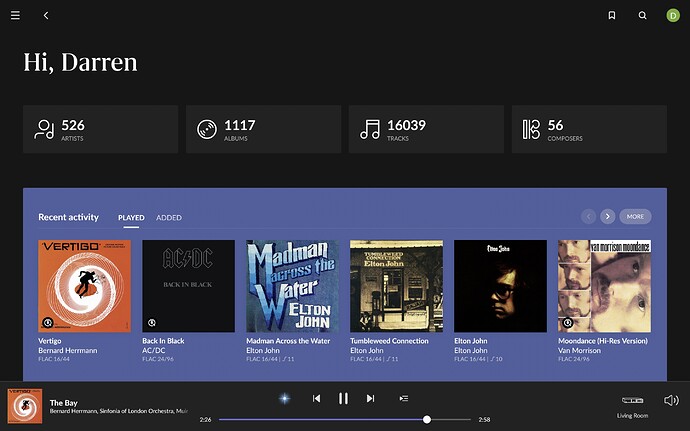Click the track progress slider handle
The width and height of the screenshot is (690, 431).
[x=427, y=420]
